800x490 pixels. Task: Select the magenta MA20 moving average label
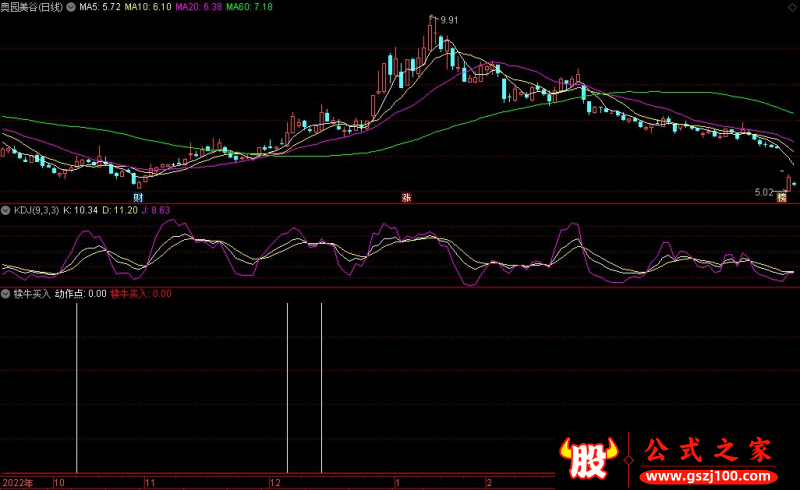tap(198, 7)
